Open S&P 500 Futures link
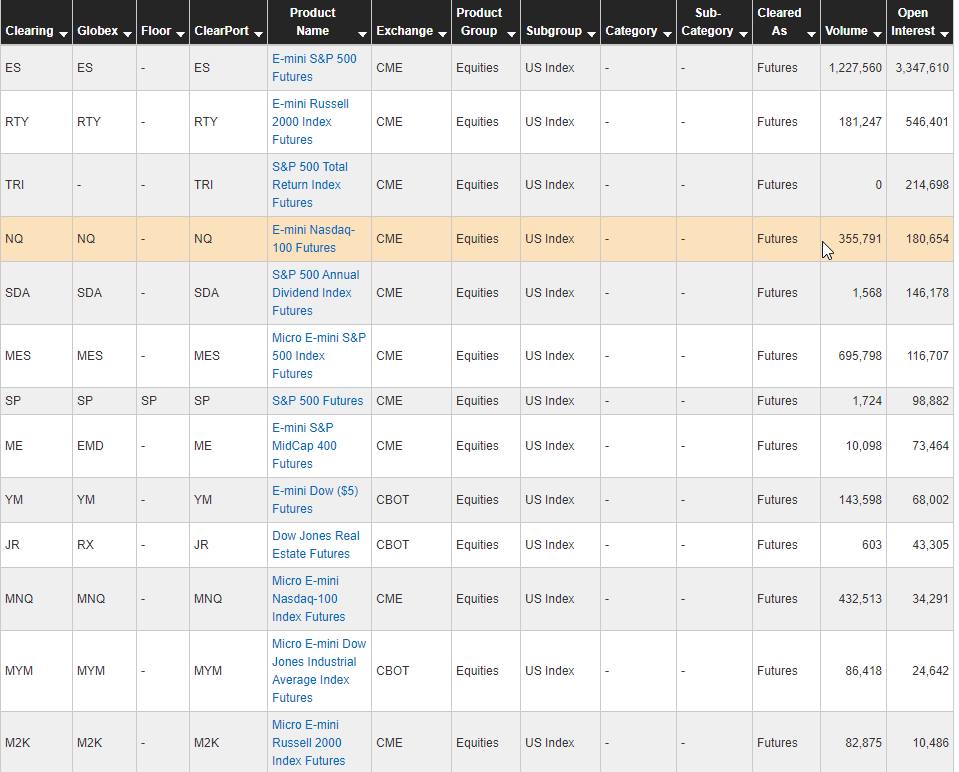The height and width of the screenshot is (772, 959). tap(317, 401)
